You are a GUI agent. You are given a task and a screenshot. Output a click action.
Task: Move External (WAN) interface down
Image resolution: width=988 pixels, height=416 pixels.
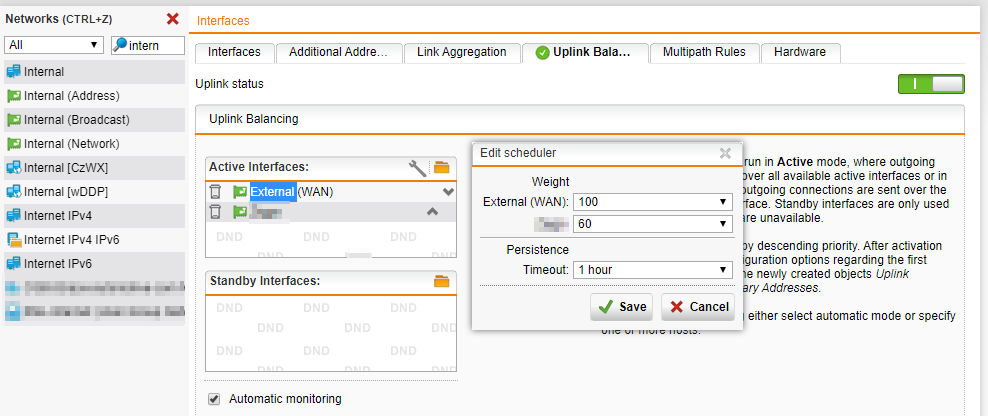448,191
